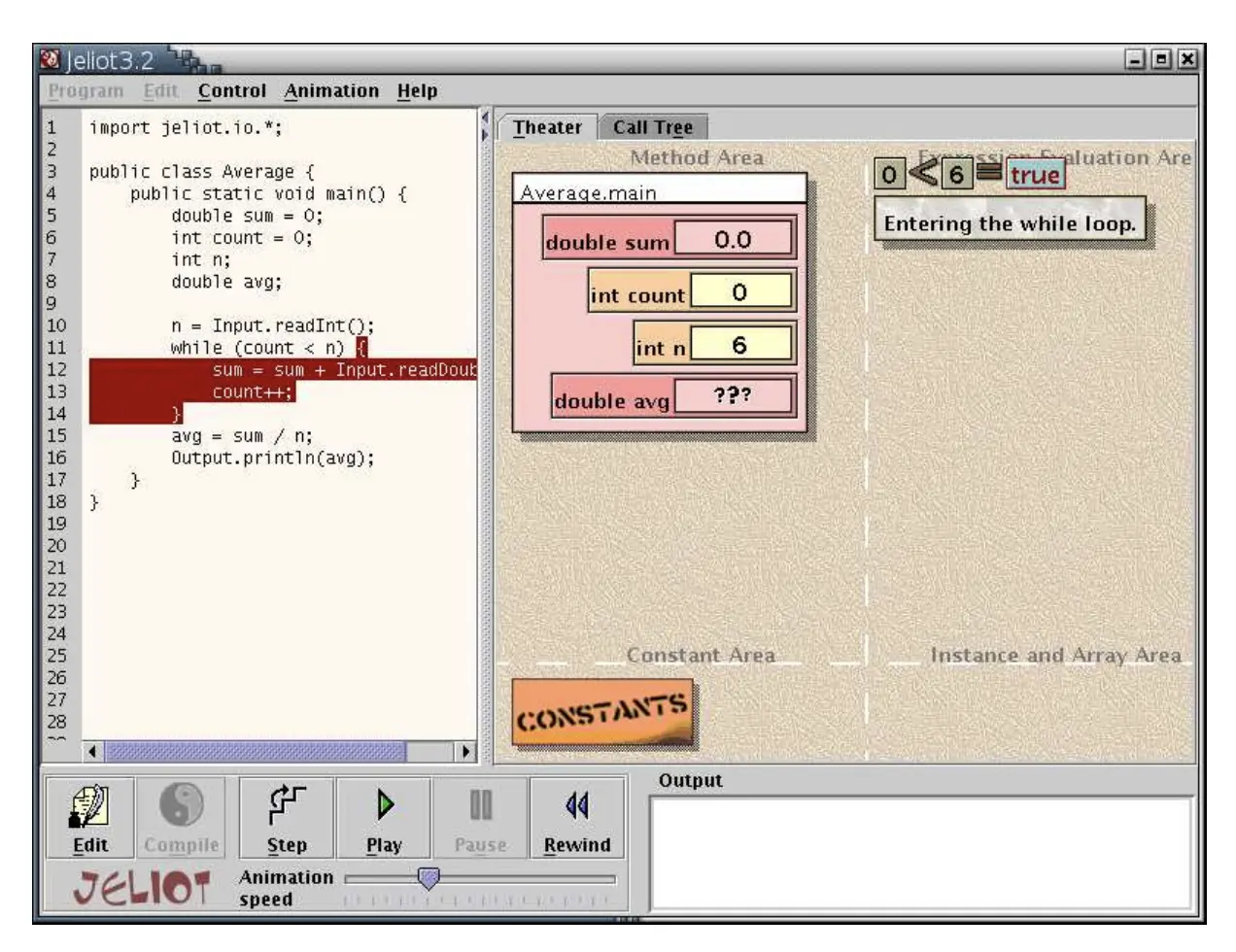Click the Average.main method frame header
Screen dimensions: 1236x952
click(x=659, y=191)
